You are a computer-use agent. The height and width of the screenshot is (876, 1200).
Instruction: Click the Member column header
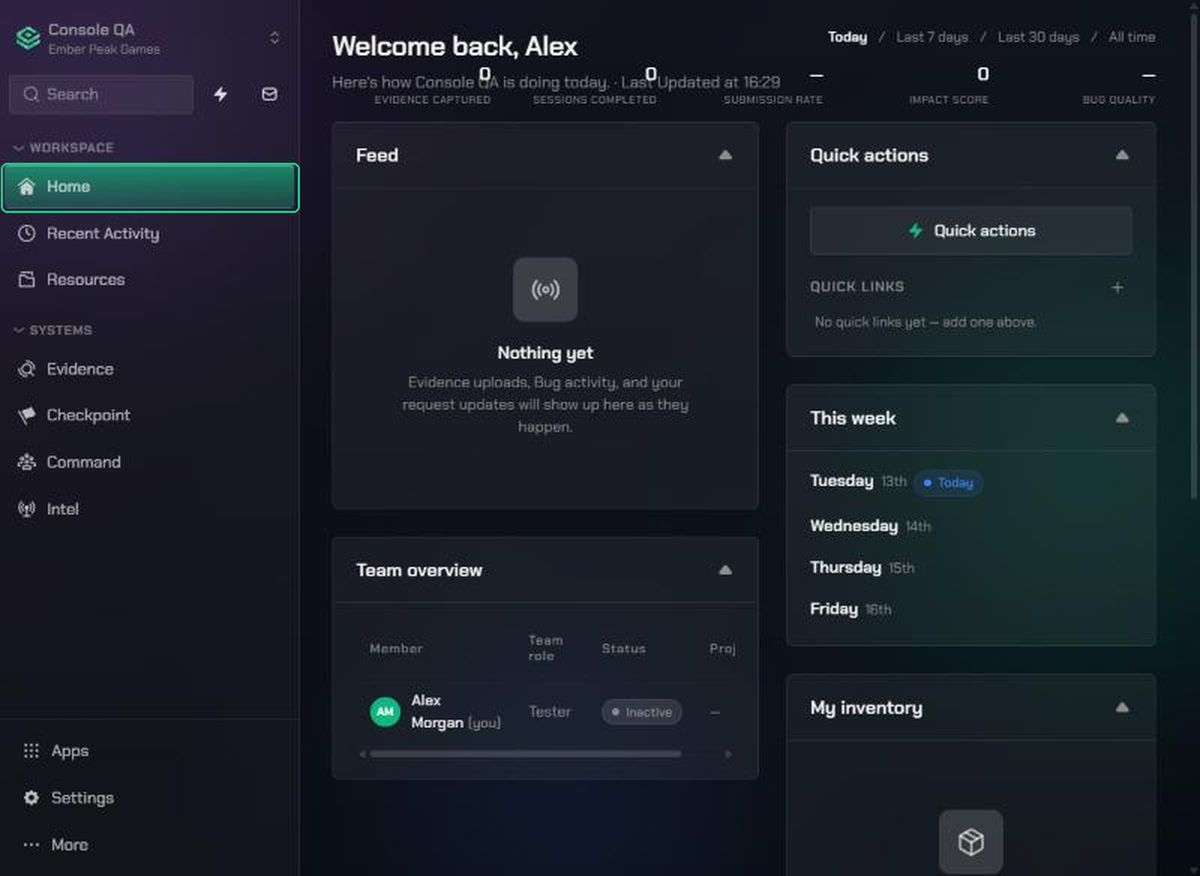[396, 648]
